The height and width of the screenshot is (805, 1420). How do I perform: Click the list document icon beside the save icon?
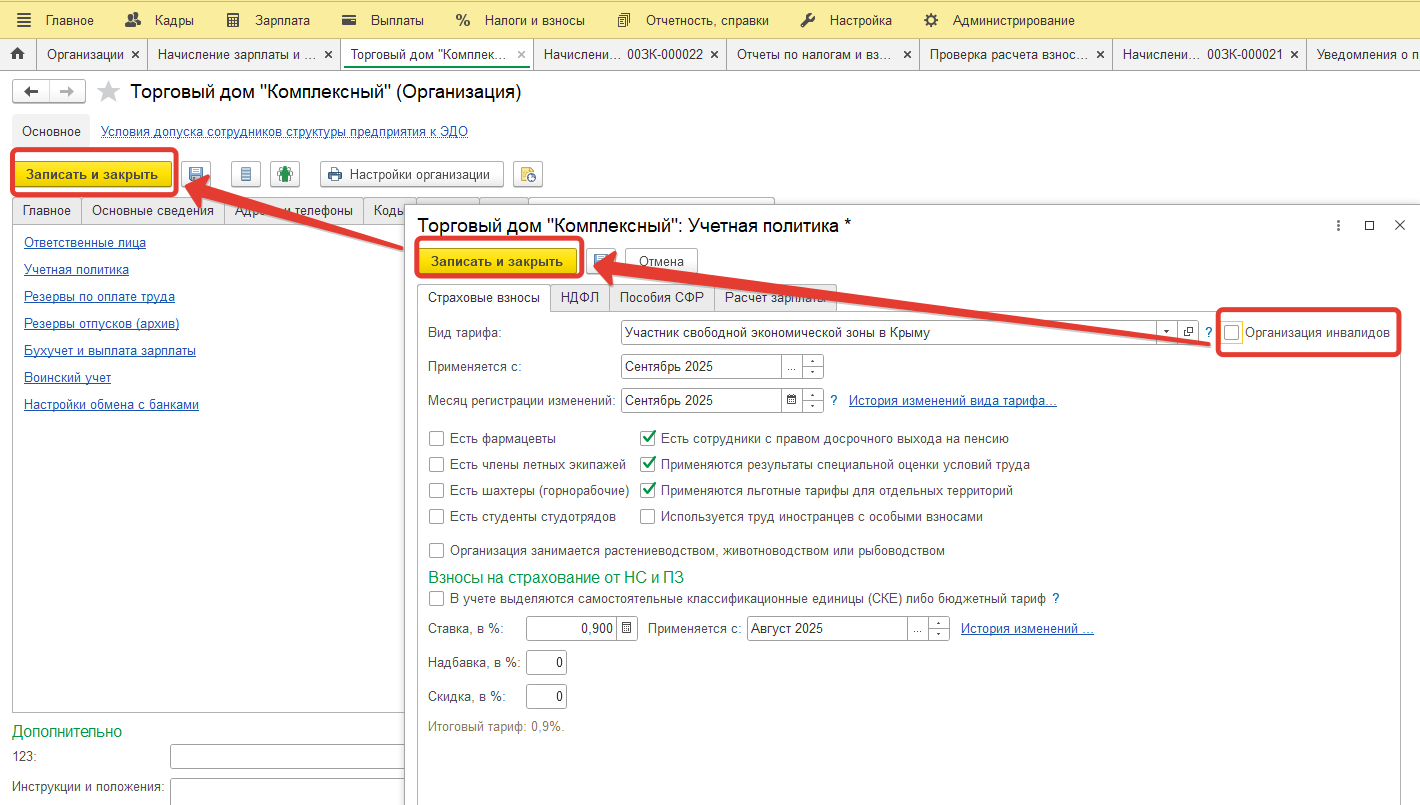[x=246, y=174]
